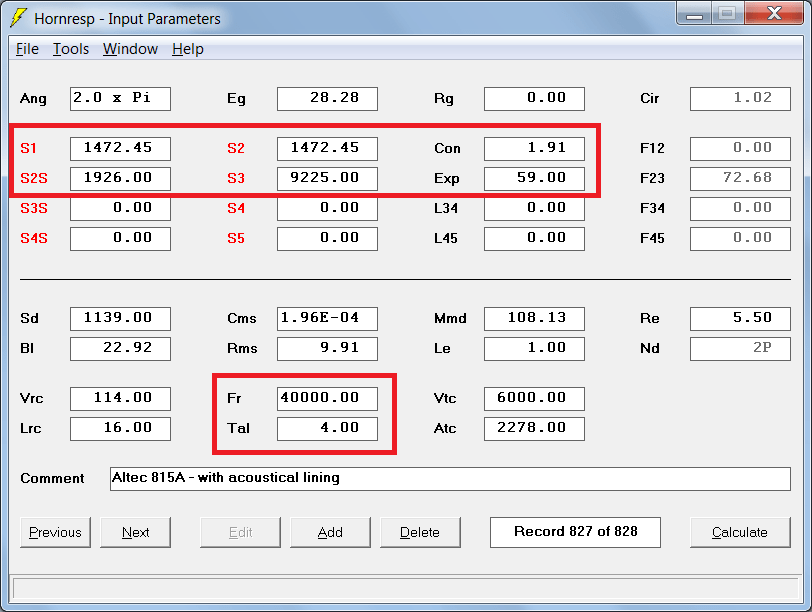Click the L45 input field
Screen dimensions: 812x612
(534, 239)
